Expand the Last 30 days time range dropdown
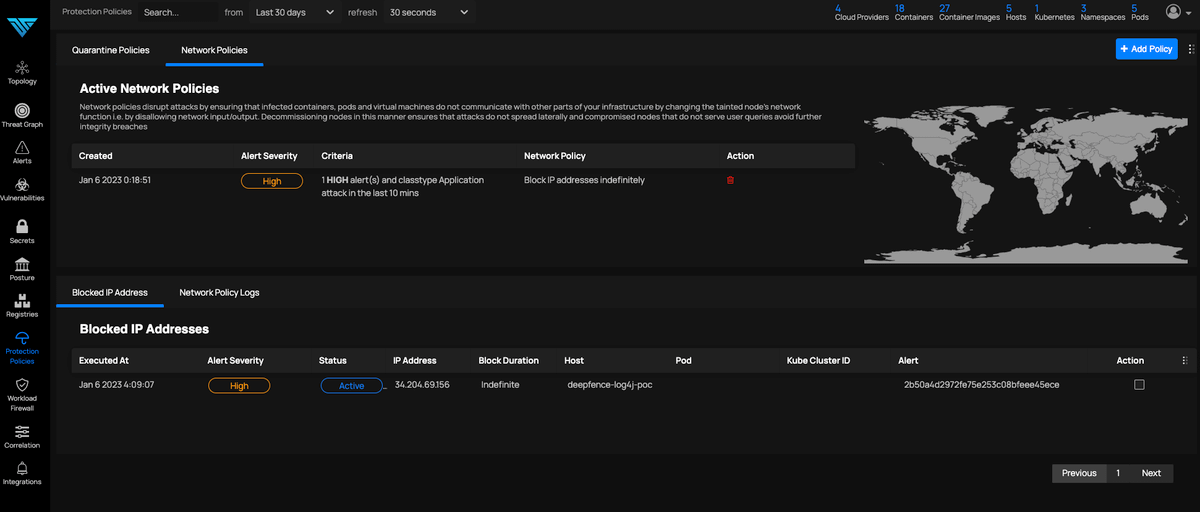 coord(294,12)
